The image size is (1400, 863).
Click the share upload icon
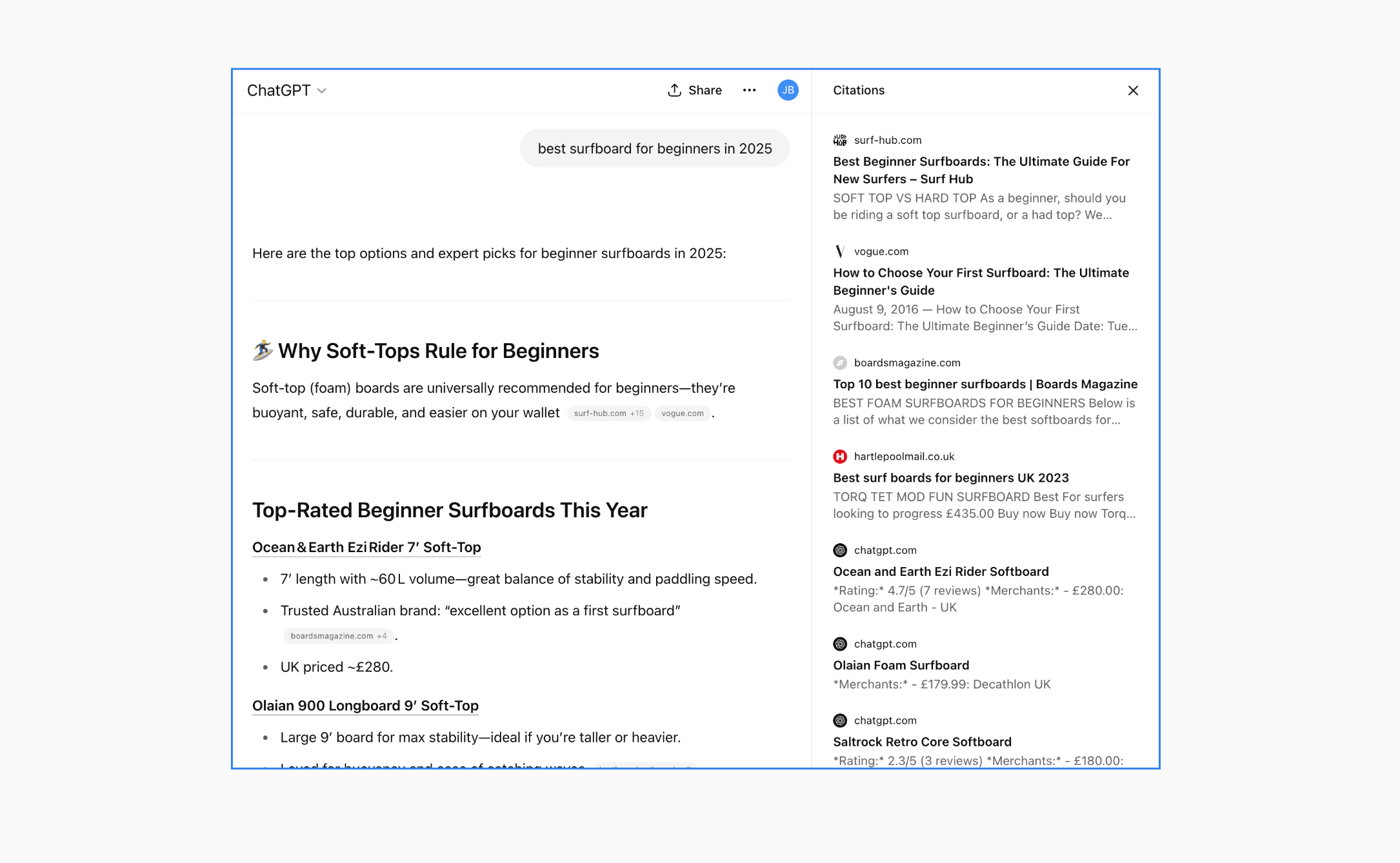(x=674, y=90)
